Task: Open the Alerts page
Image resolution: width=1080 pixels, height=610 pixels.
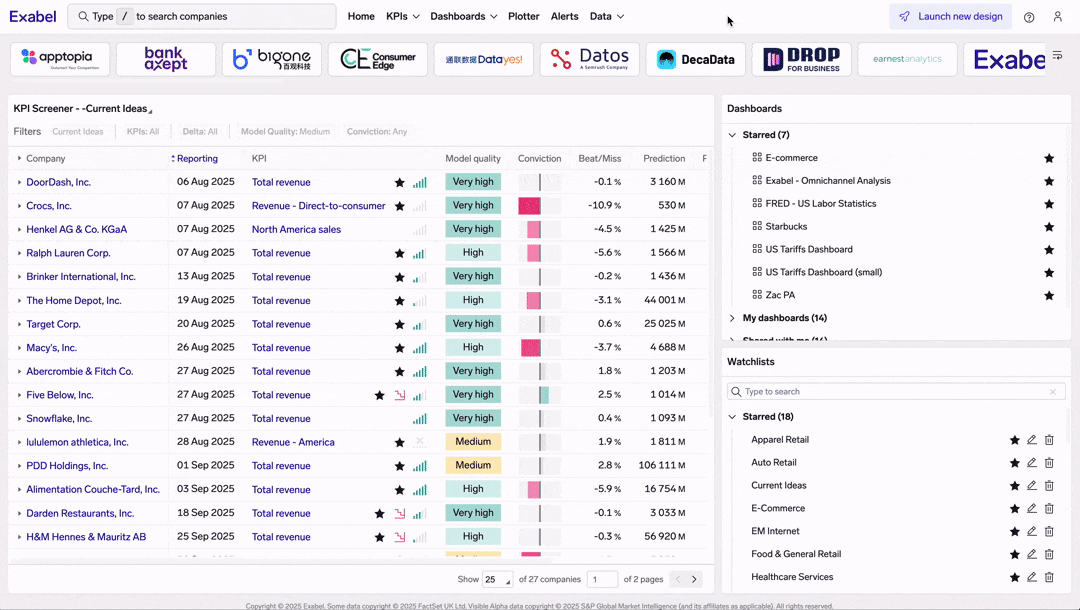Action: (565, 17)
